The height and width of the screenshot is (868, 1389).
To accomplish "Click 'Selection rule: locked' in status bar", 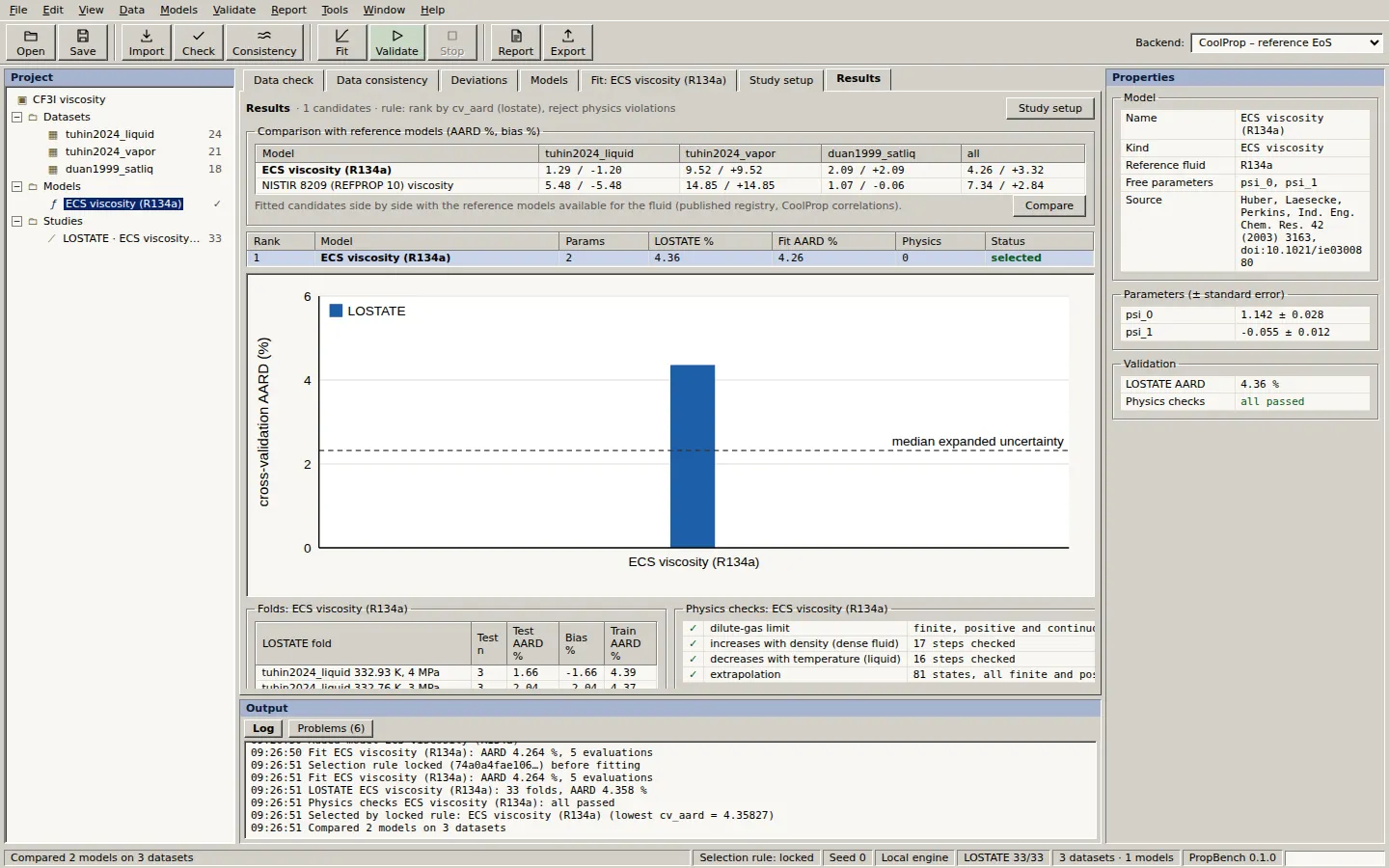I will tap(756, 857).
